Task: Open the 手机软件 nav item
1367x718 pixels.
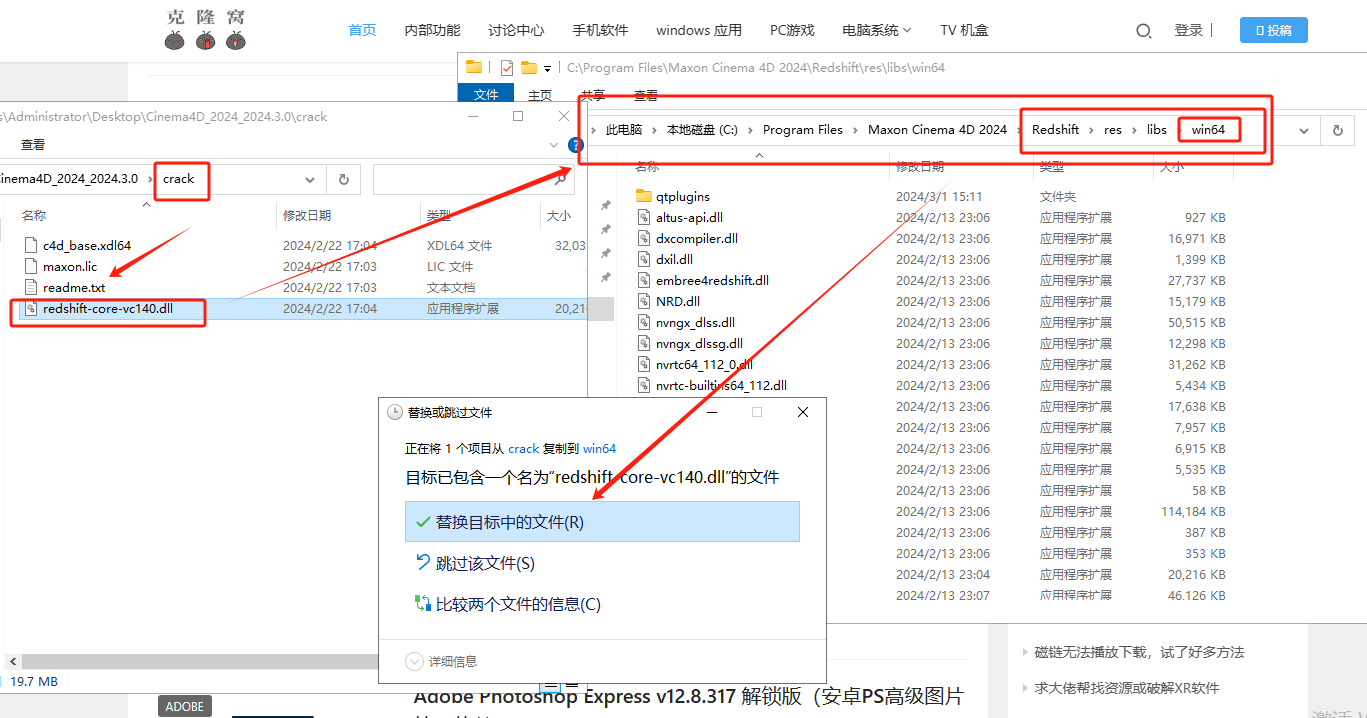Action: coord(600,31)
